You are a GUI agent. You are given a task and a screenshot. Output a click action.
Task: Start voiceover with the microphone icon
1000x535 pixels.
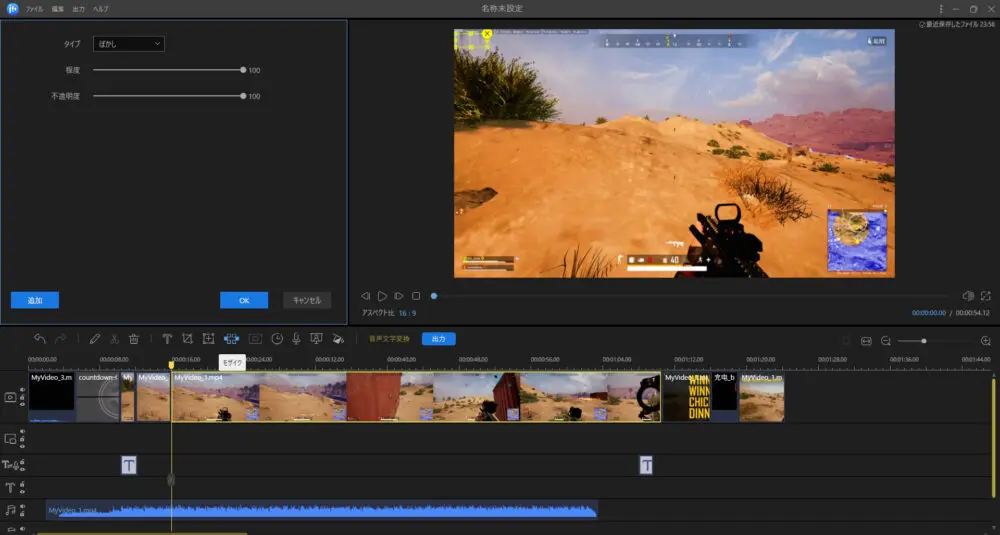(x=296, y=339)
